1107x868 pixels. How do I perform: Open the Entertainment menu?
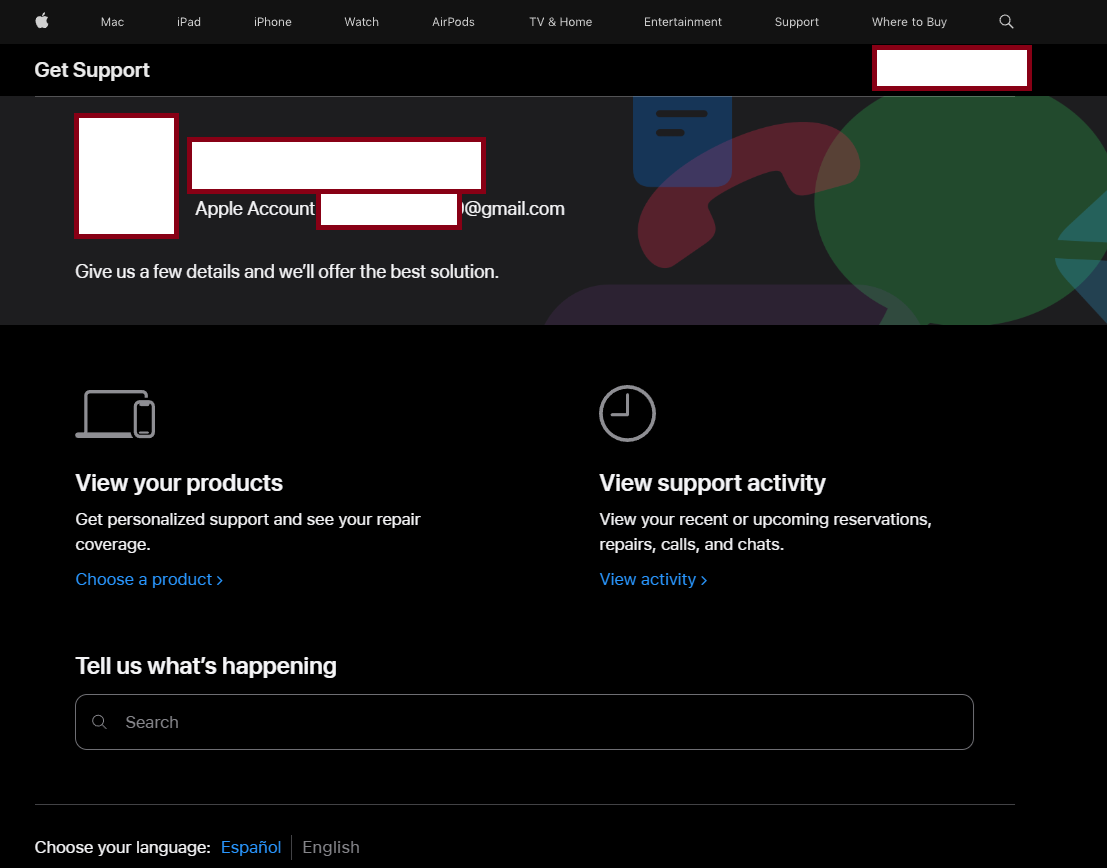(x=683, y=22)
